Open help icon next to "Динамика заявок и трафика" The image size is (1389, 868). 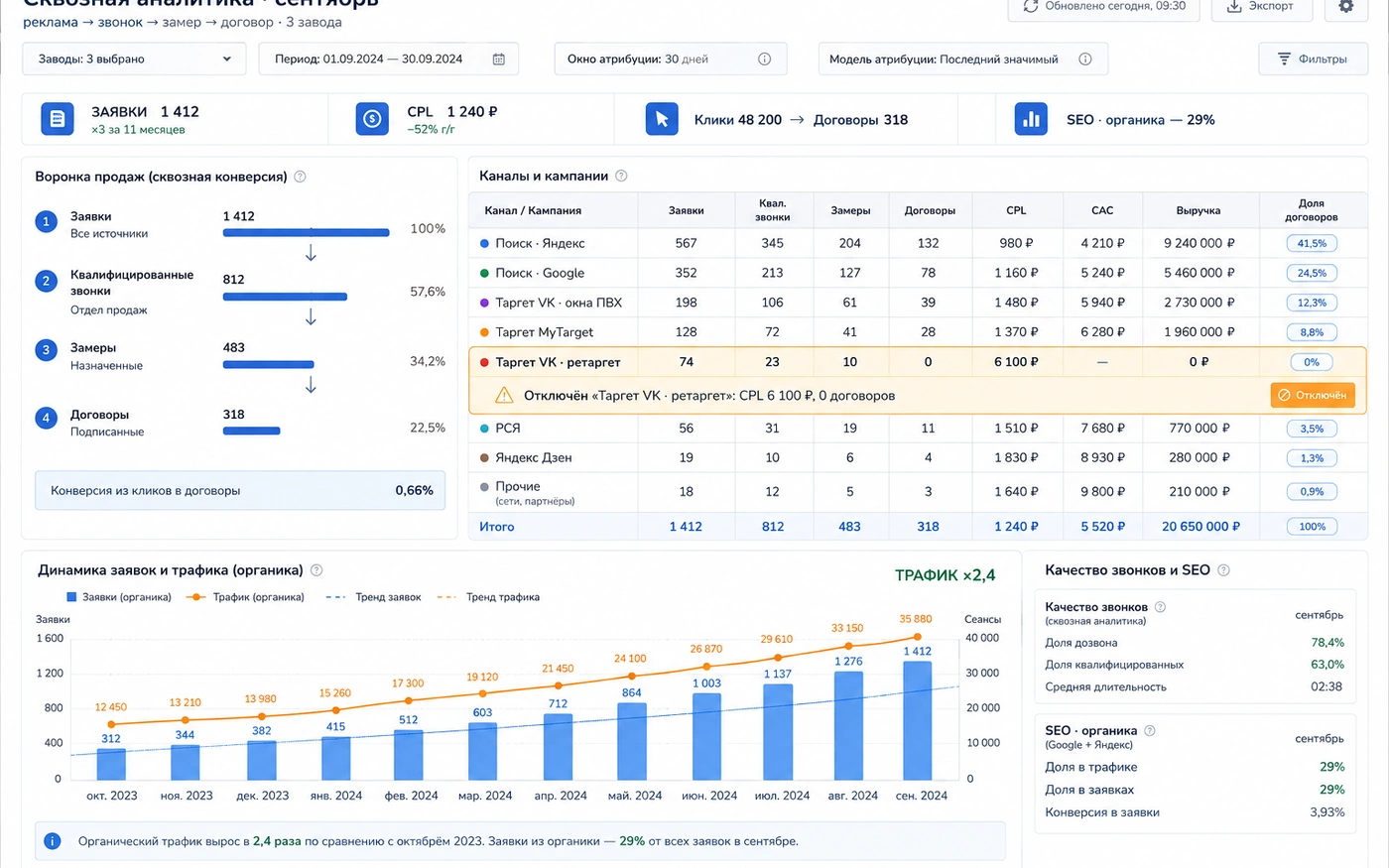tap(316, 570)
